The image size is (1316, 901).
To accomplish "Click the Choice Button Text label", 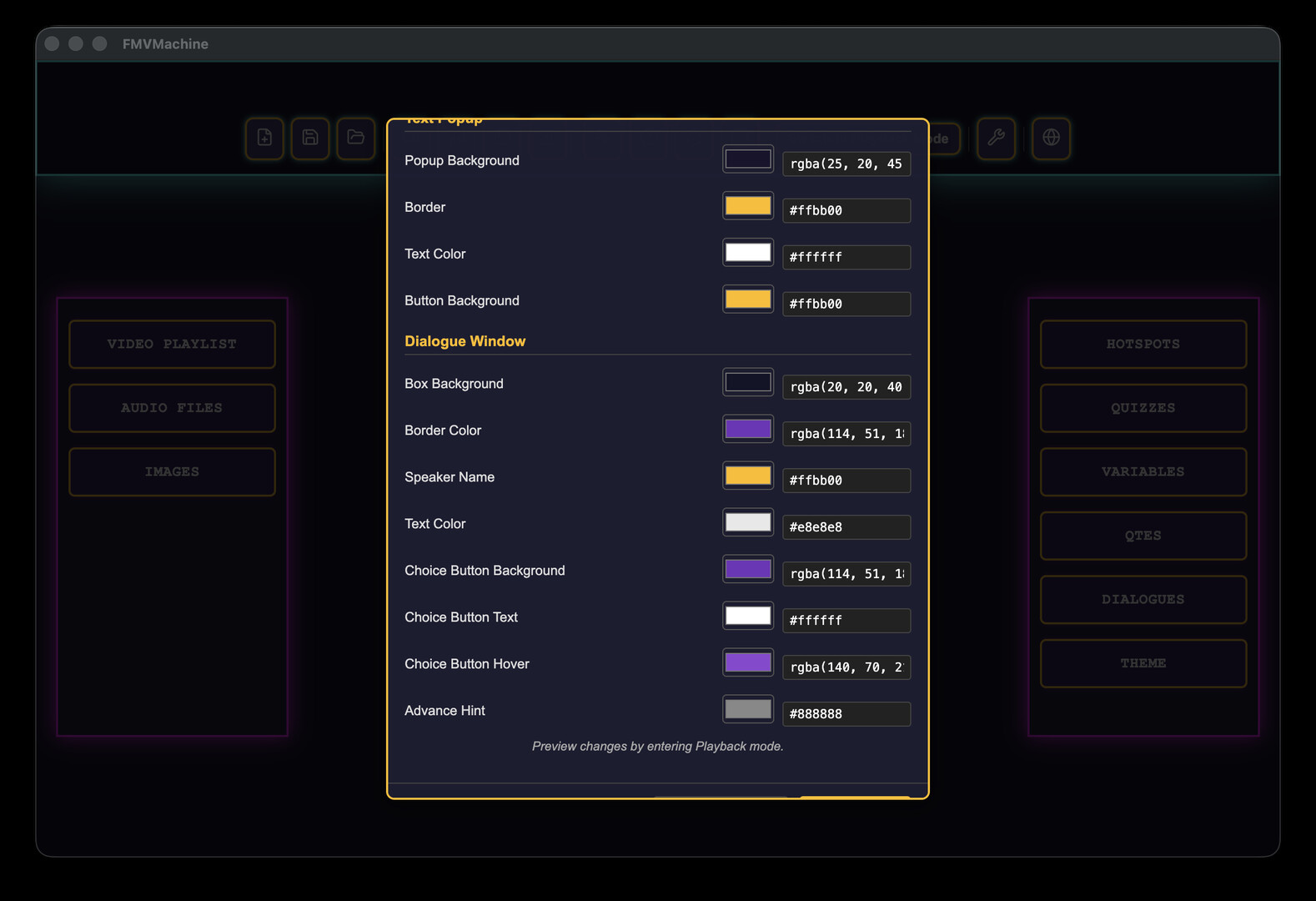I will (x=461, y=617).
